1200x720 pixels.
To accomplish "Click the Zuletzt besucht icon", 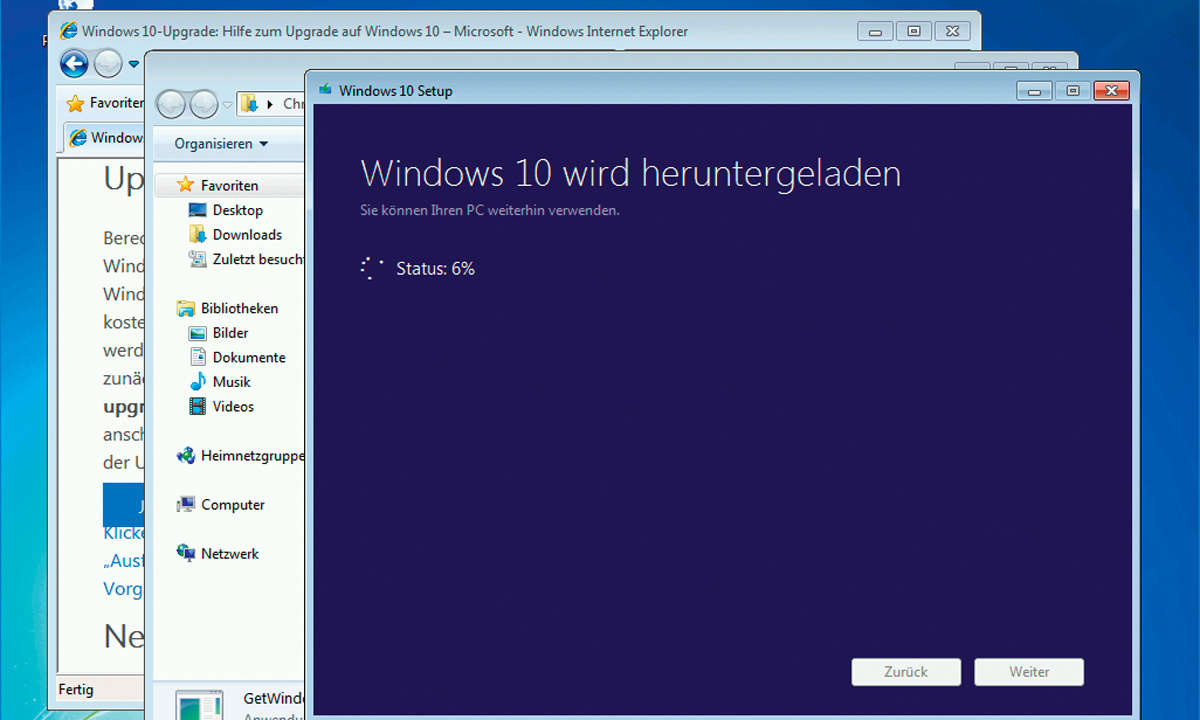I will pyautogui.click(x=197, y=259).
